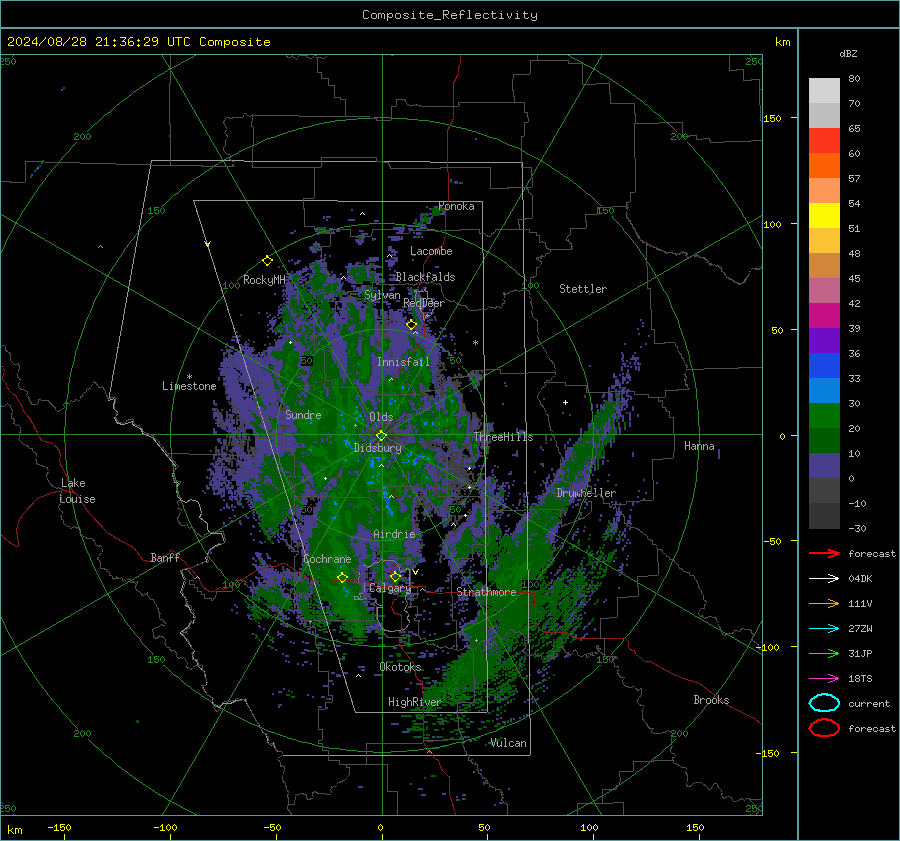Click the green 31JP arrow icon

824,653
